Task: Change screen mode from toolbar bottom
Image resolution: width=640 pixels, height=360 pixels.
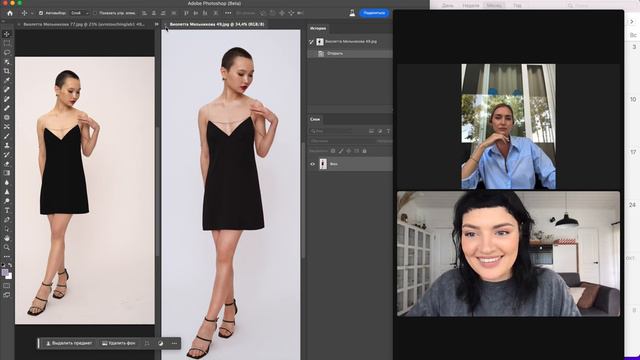Action: (x=7, y=295)
